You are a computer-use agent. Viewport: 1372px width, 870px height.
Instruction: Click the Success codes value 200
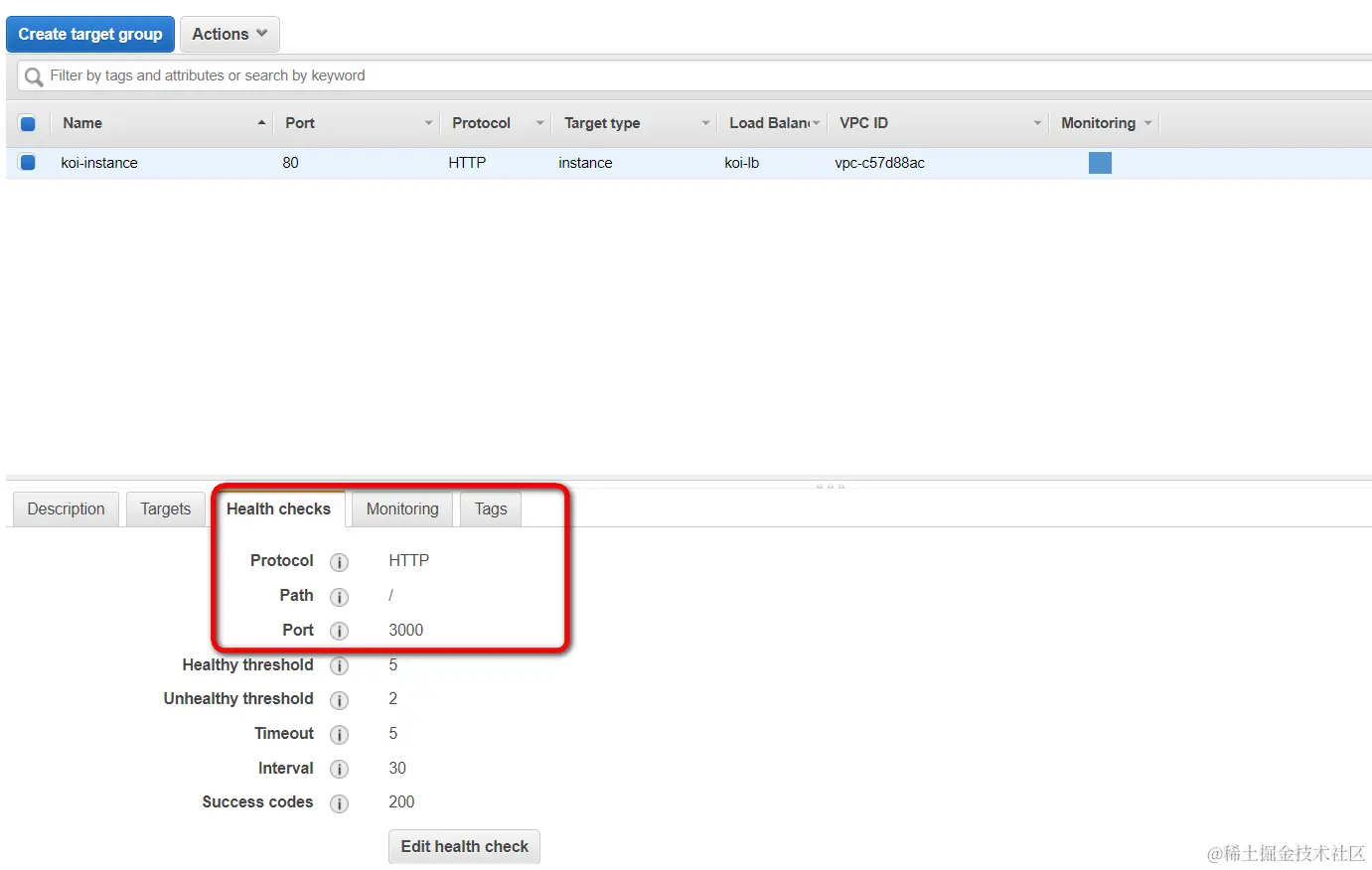coord(401,801)
